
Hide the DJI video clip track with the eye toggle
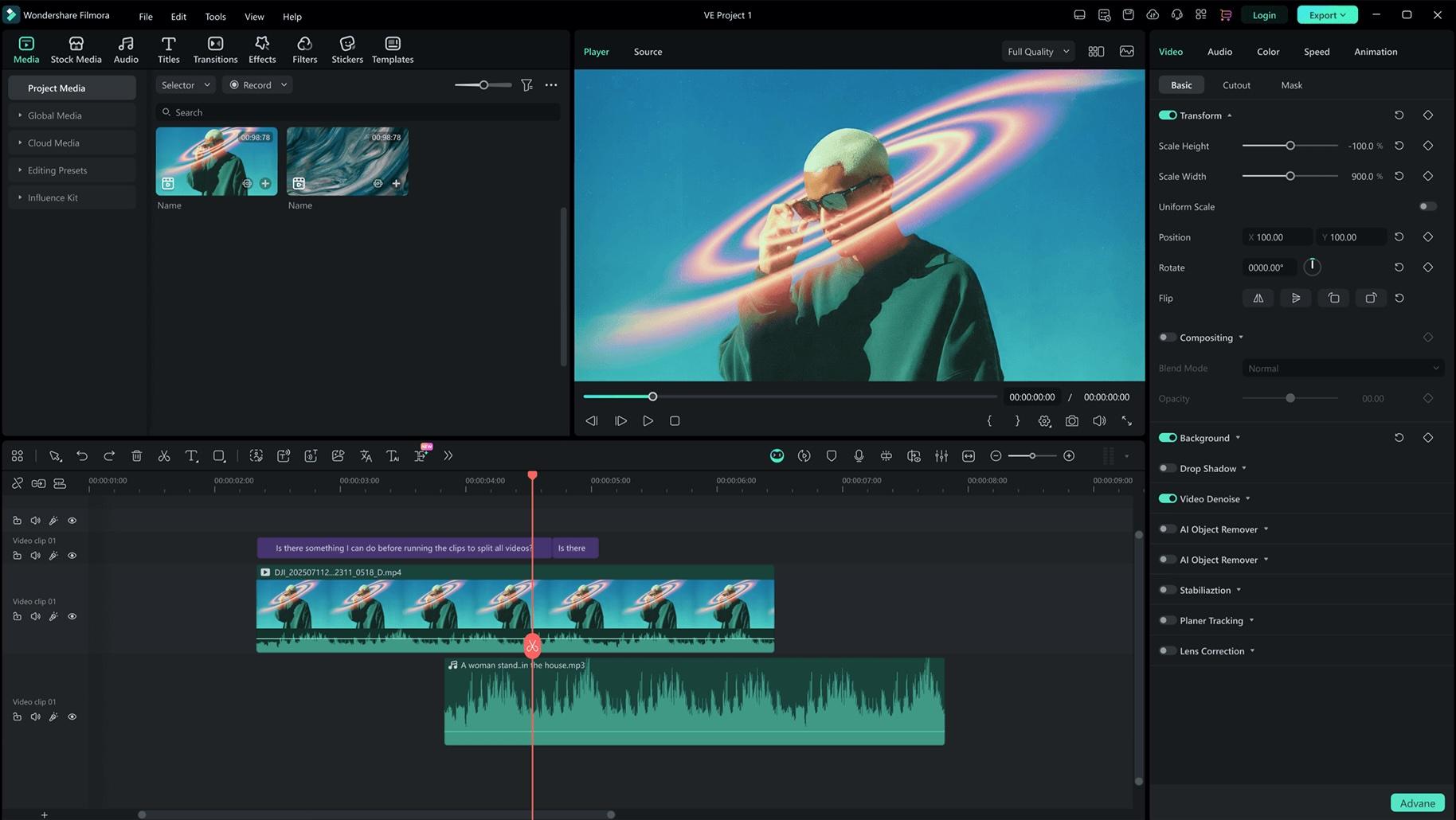pos(72,615)
